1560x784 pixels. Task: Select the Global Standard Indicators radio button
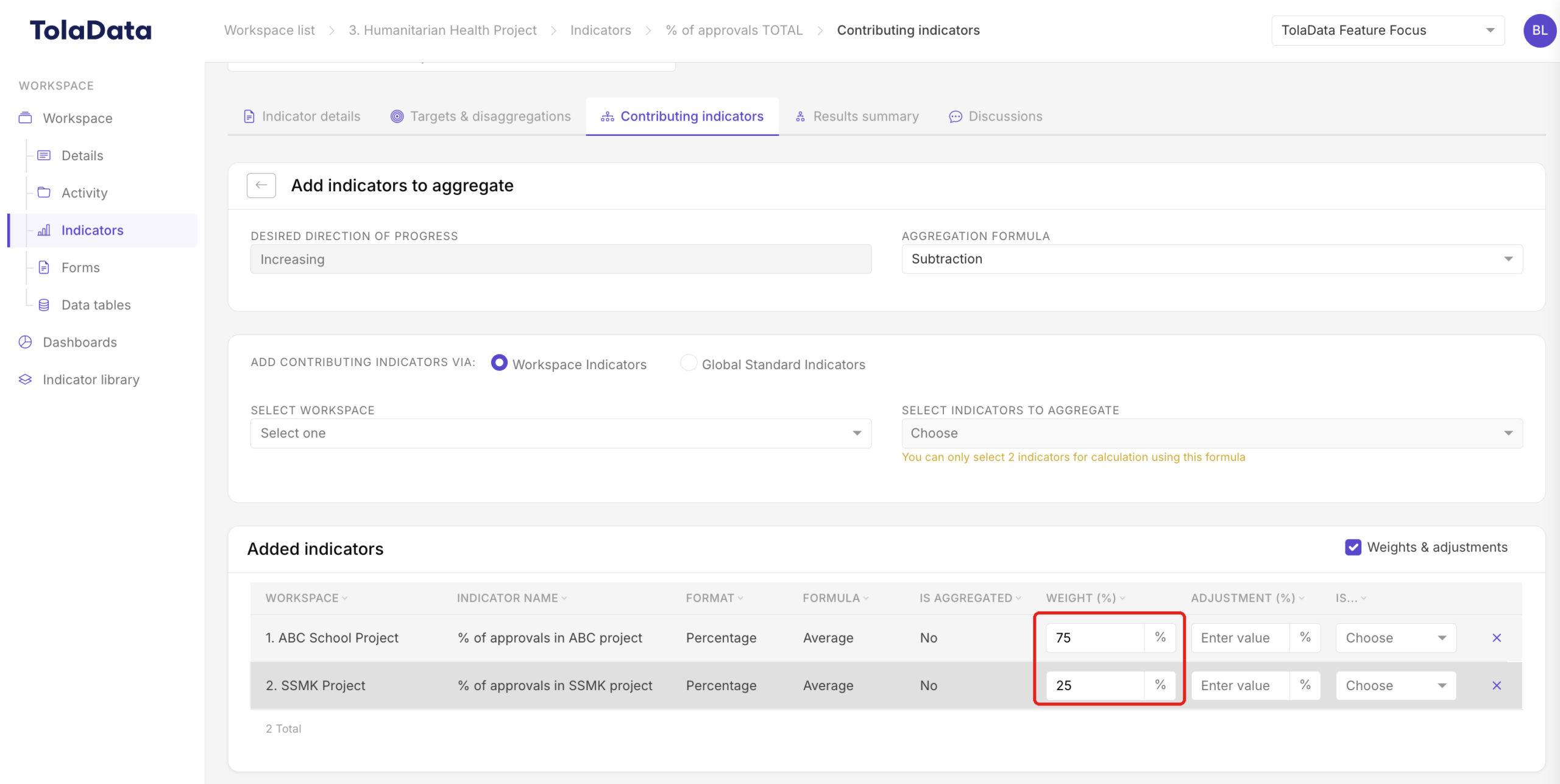click(x=689, y=362)
